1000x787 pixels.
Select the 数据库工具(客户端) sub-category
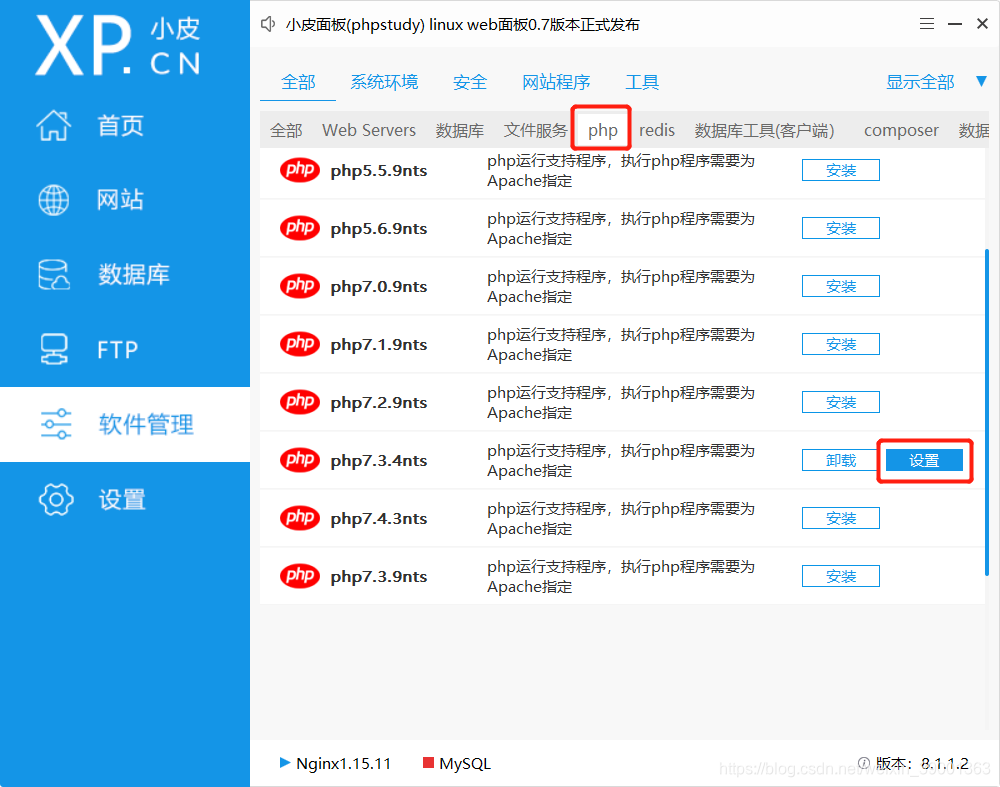(x=764, y=130)
